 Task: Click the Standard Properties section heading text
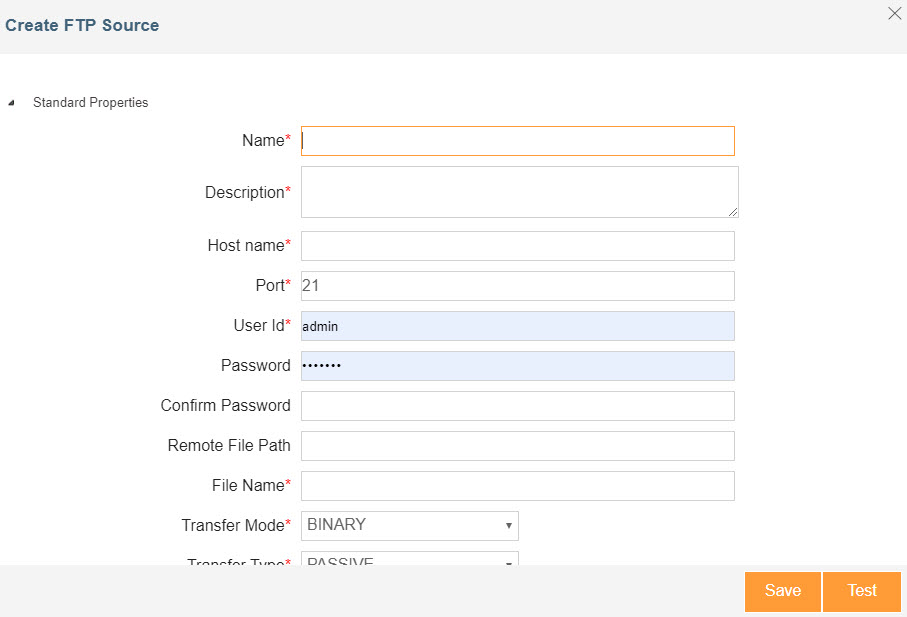[90, 102]
